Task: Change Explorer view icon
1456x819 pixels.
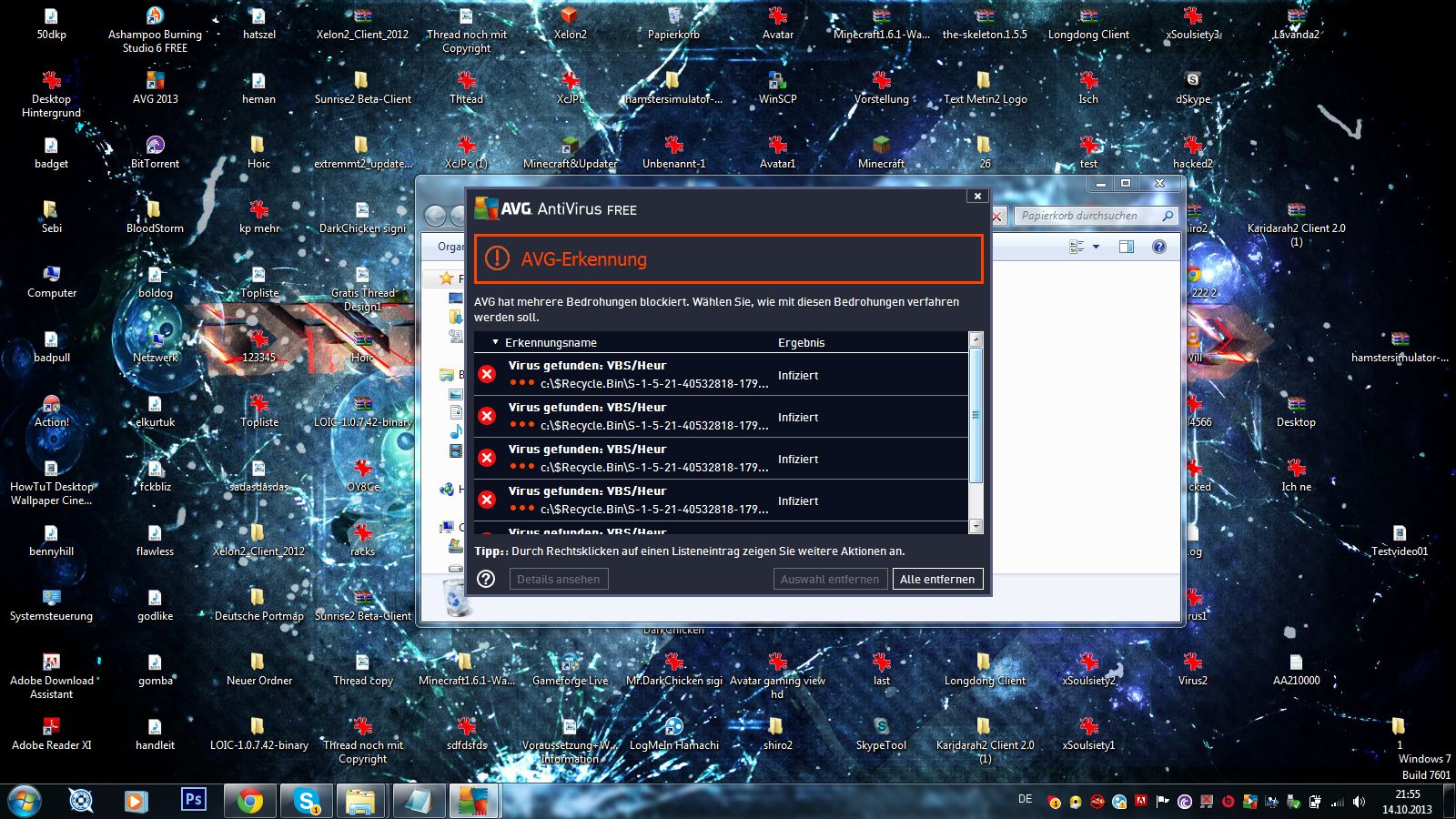Action: point(1077,247)
